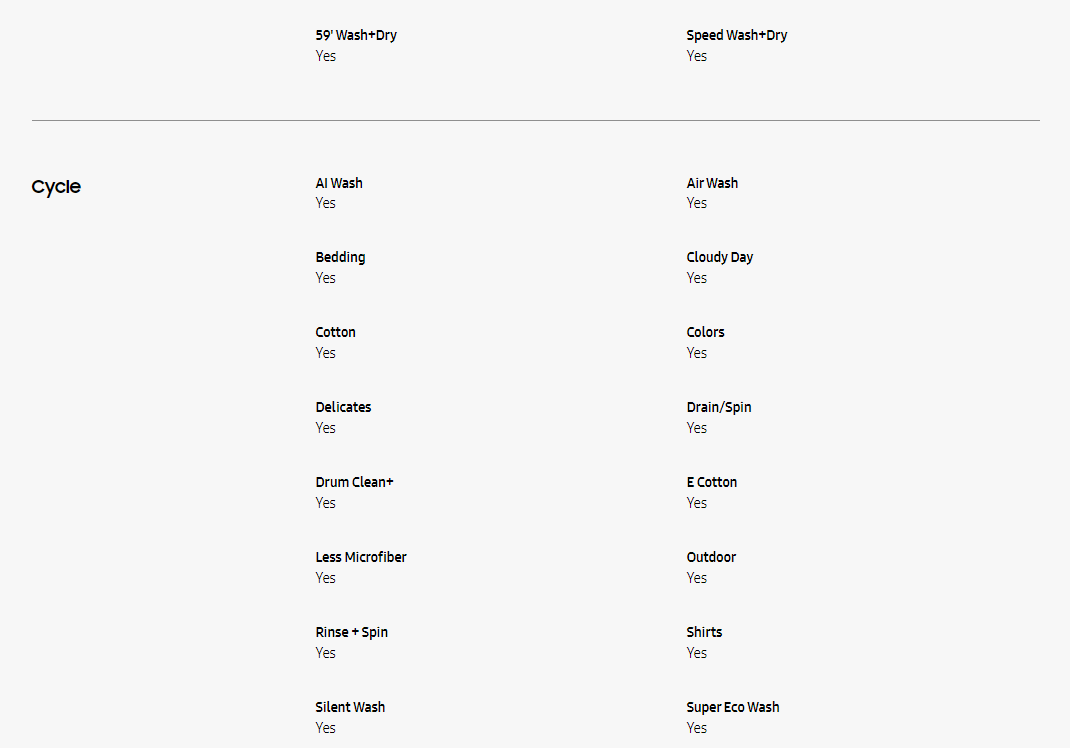Click the E Cotton cycle label
Viewport: 1070px width, 748px height.
tap(711, 482)
